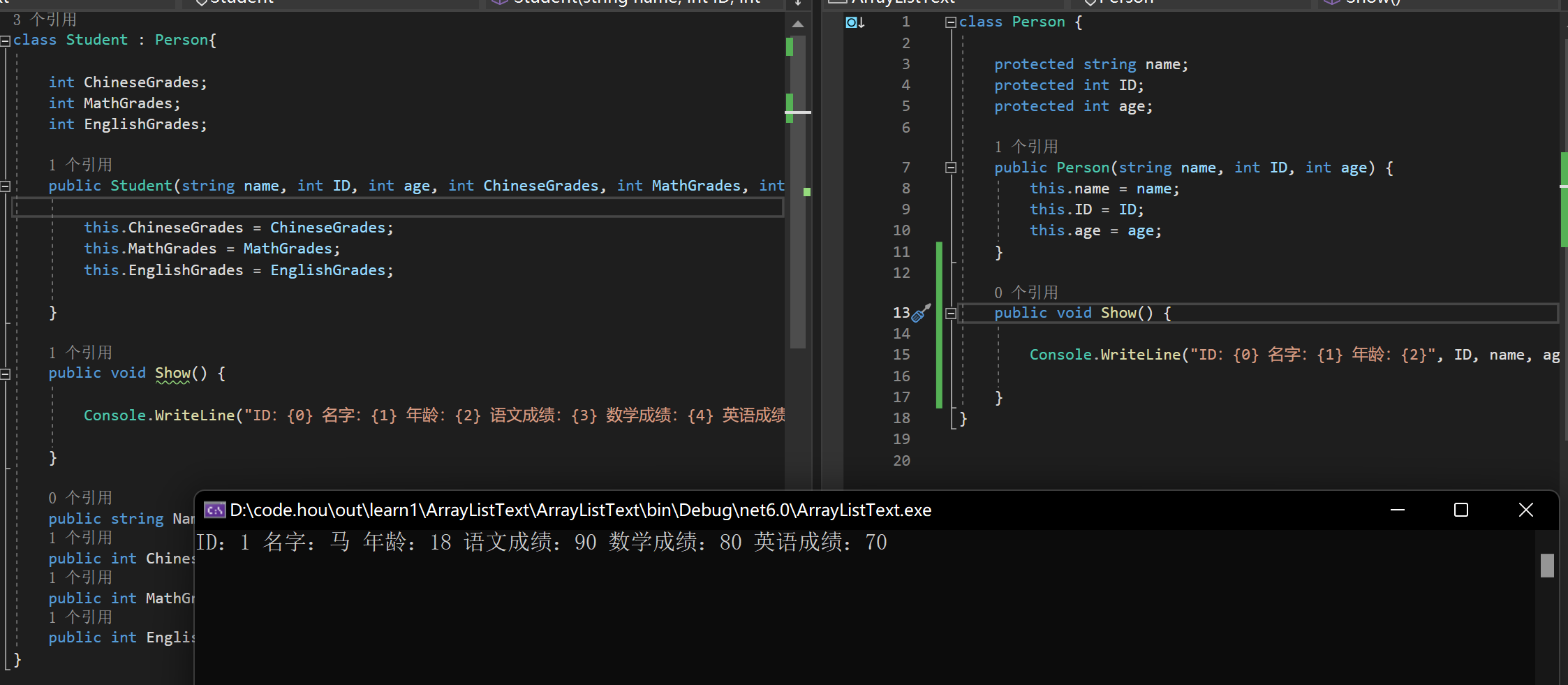
Task: Collapse the Show method on line 13
Action: tap(950, 314)
